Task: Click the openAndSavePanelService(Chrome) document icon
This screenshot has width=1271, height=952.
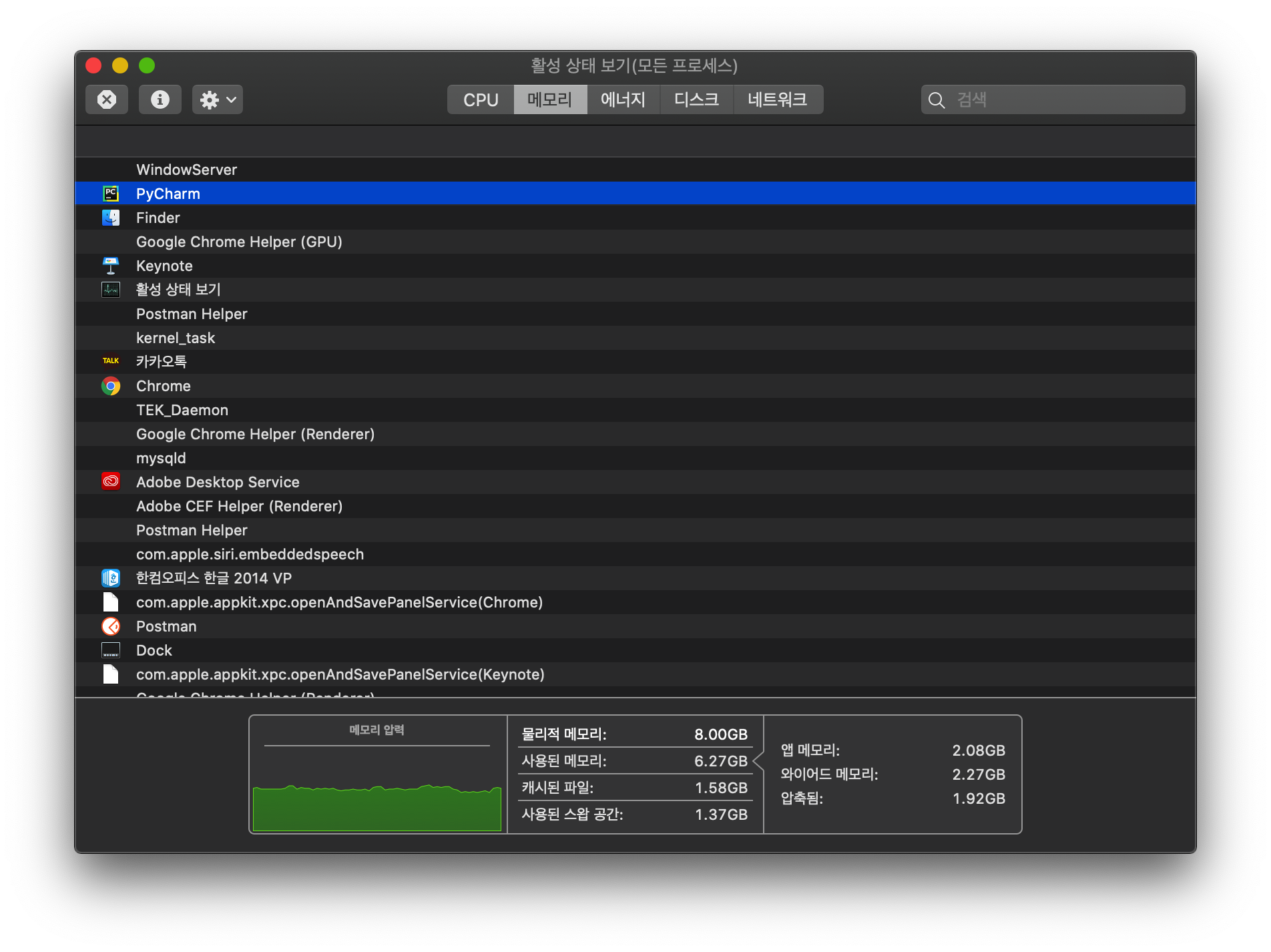Action: pyautogui.click(x=111, y=602)
